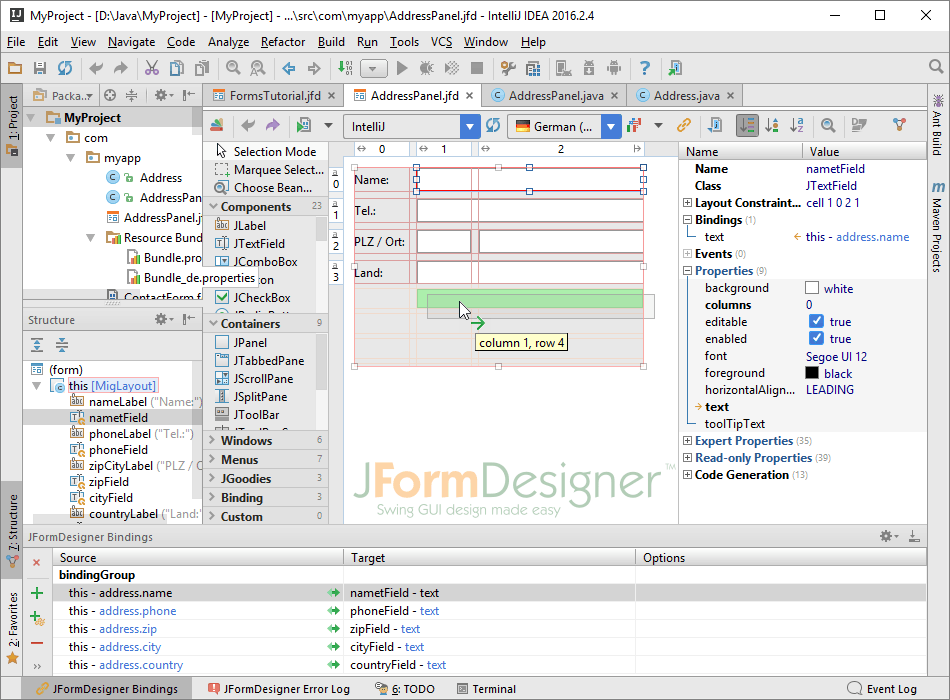950x700 pixels.
Task: Expand Expert Properties group
Action: [688, 441]
